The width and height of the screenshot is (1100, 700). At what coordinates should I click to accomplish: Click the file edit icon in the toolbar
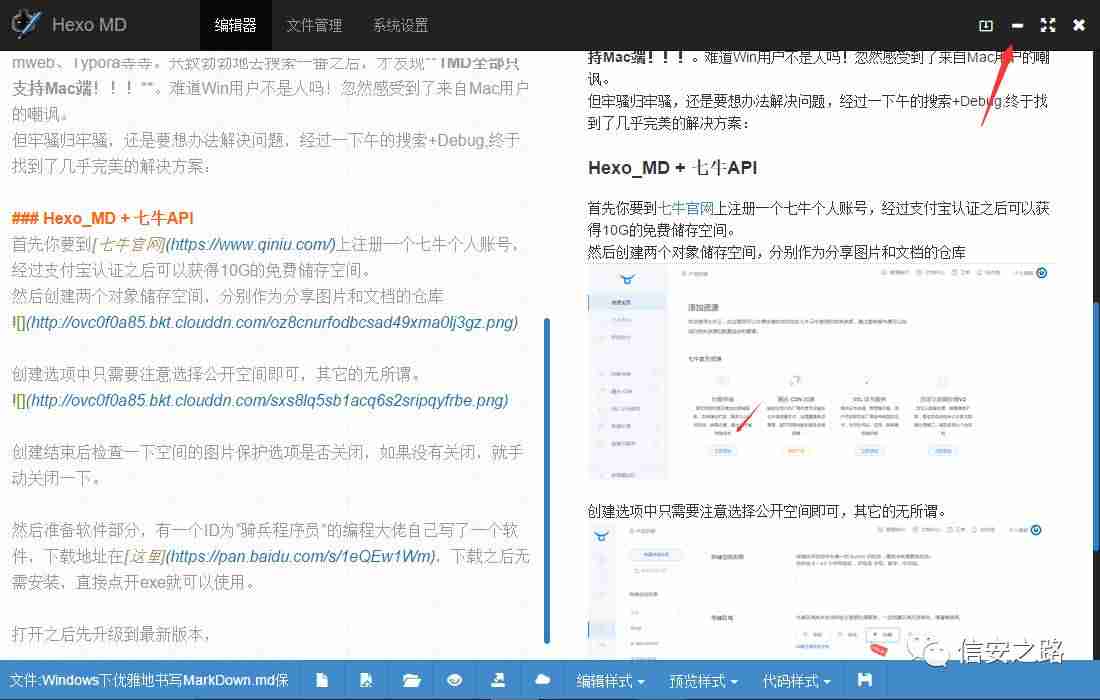click(x=366, y=680)
